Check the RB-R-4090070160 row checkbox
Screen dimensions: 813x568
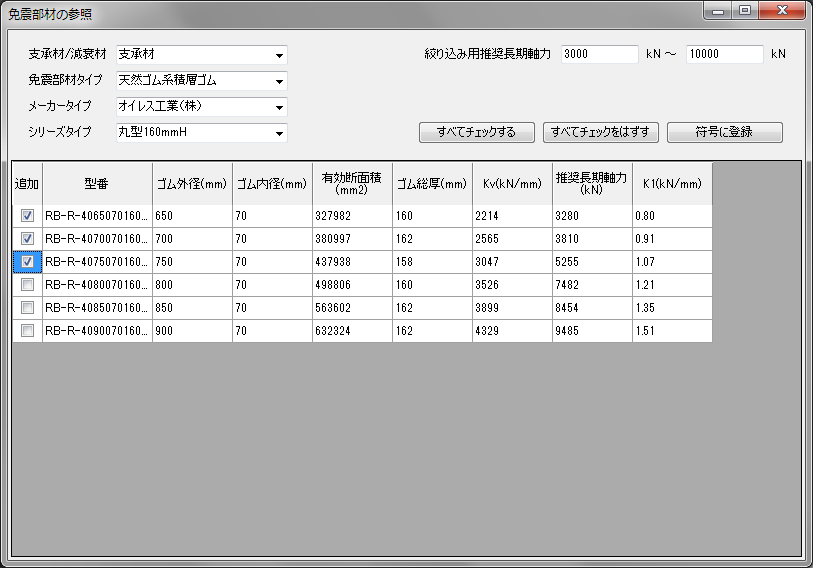27,330
